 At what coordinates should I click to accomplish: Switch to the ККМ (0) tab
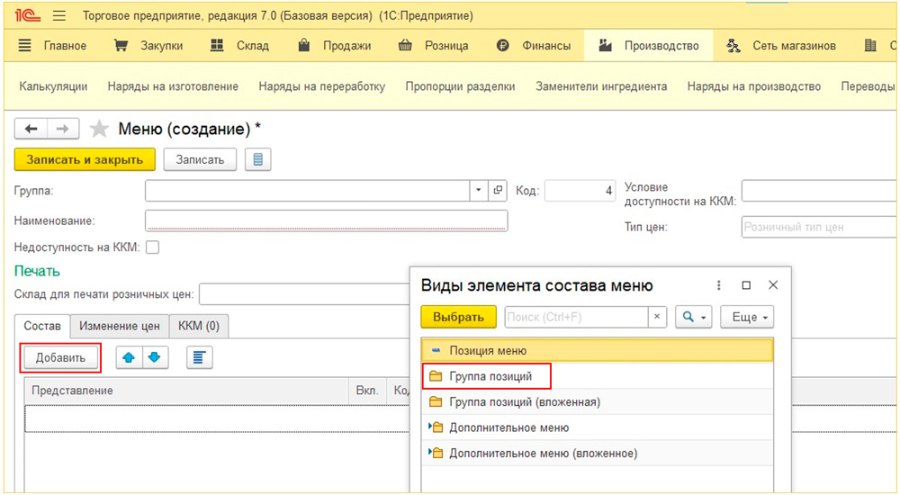click(x=199, y=326)
